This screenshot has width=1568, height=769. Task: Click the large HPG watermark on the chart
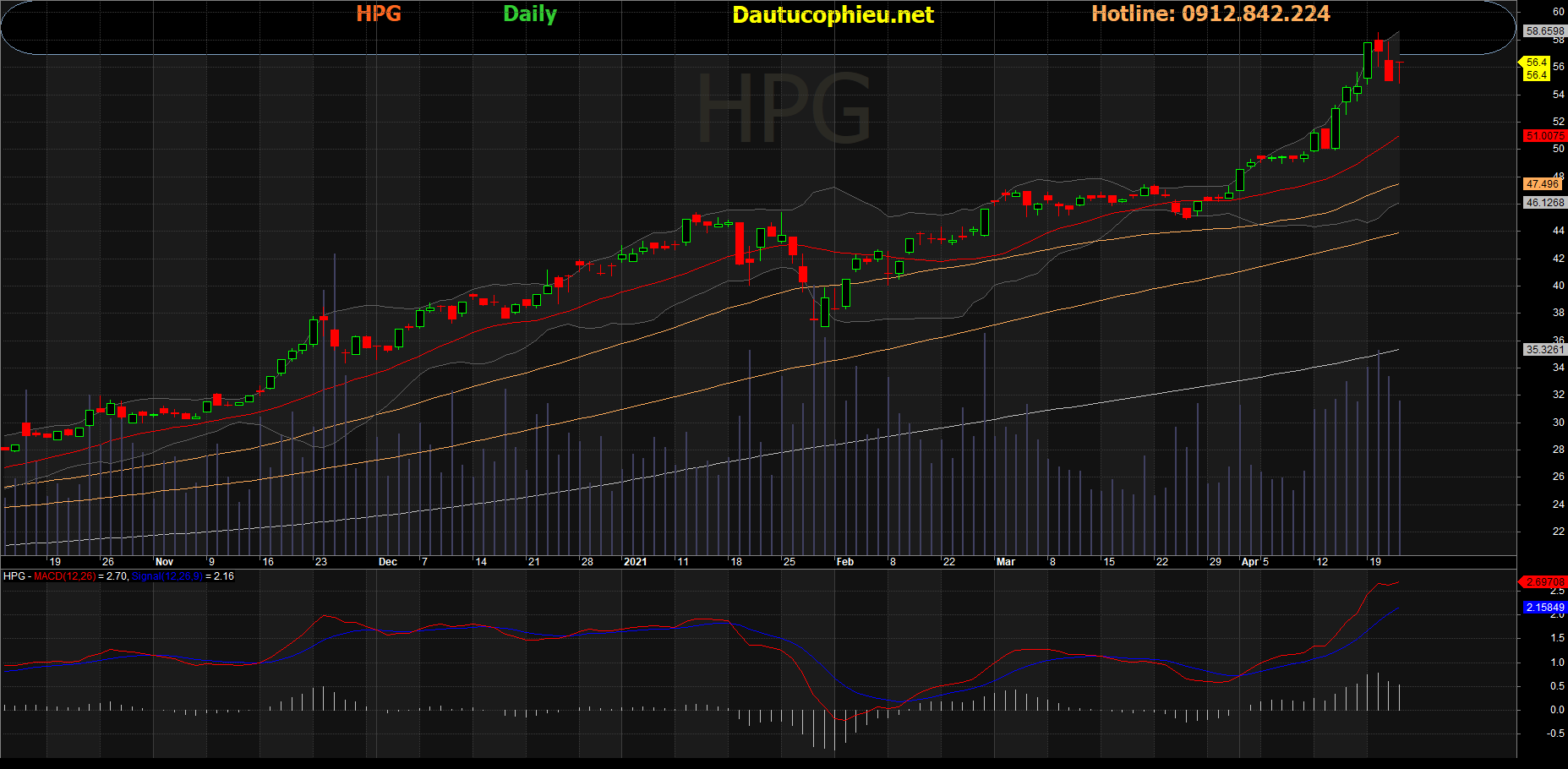point(783,110)
